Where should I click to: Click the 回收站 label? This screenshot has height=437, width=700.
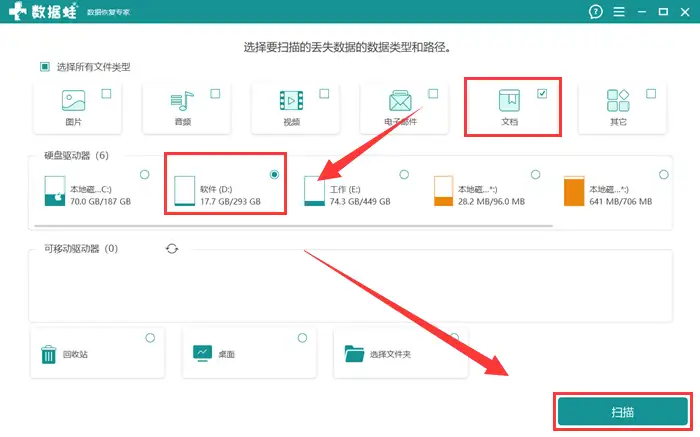click(x=75, y=354)
